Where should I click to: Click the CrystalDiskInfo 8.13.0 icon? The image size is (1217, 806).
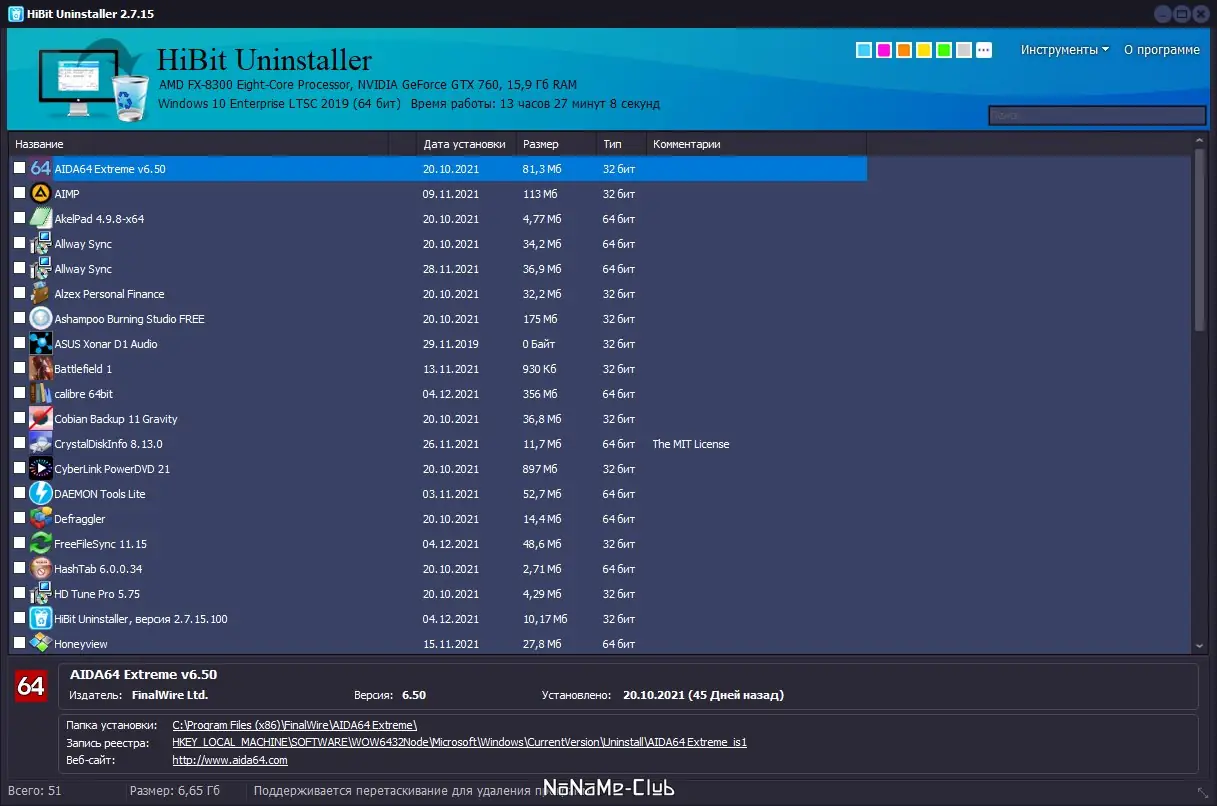tap(40, 443)
